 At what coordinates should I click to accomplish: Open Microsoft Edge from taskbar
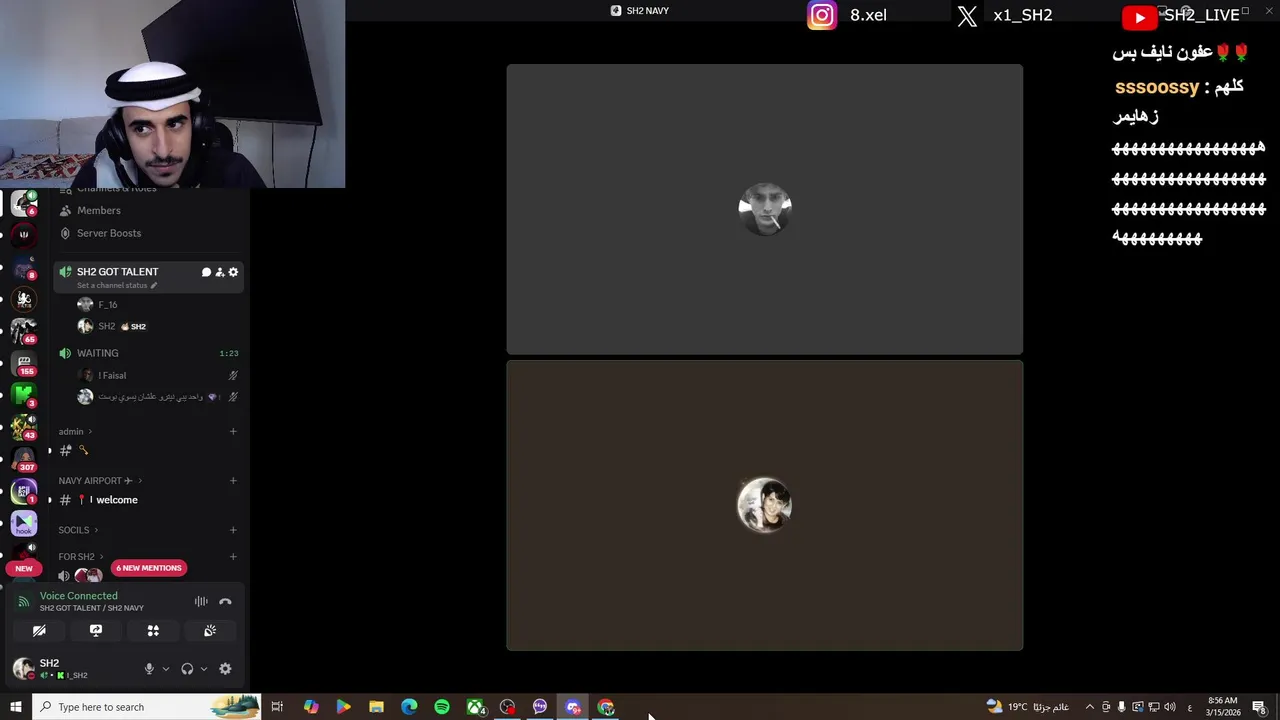coord(409,707)
